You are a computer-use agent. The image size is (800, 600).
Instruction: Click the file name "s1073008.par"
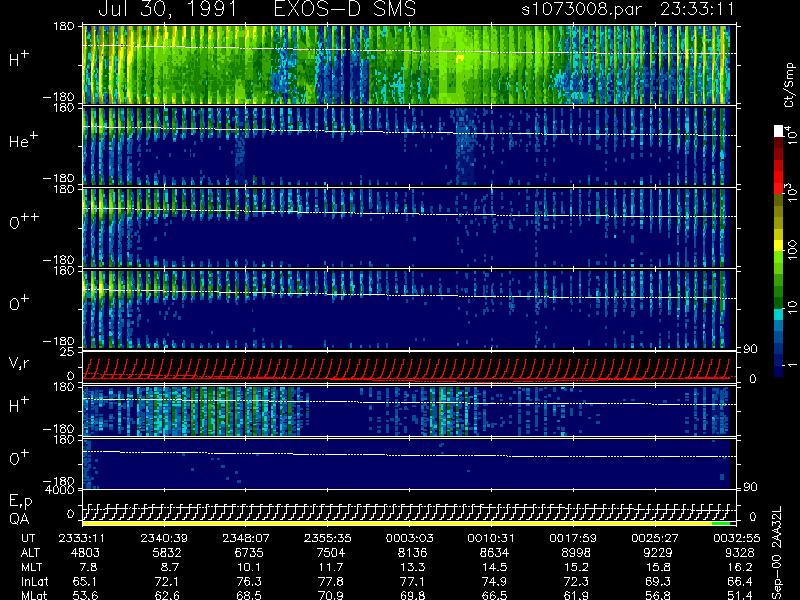(x=581, y=9)
